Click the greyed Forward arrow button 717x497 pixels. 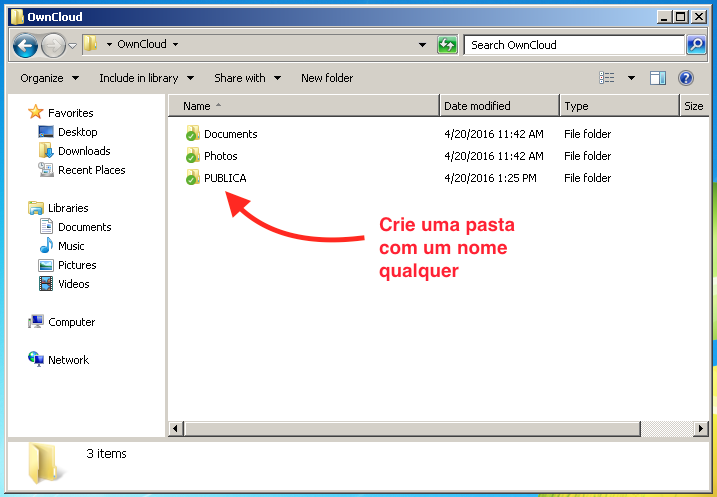pos(54,45)
